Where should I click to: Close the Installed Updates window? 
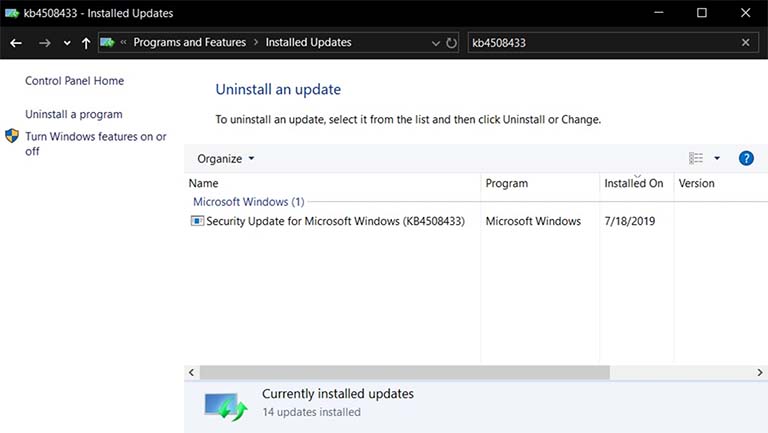[745, 13]
